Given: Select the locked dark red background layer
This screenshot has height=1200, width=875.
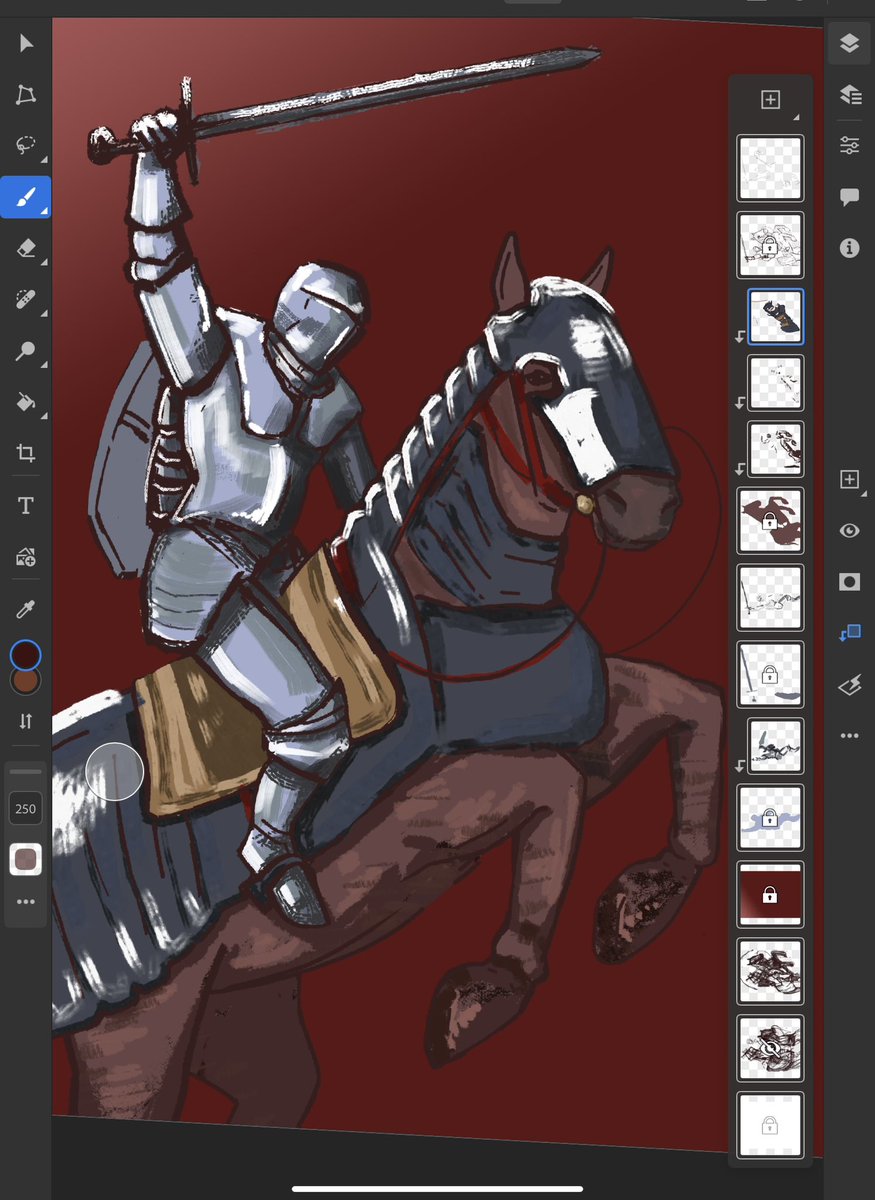Looking at the screenshot, I should 770,894.
